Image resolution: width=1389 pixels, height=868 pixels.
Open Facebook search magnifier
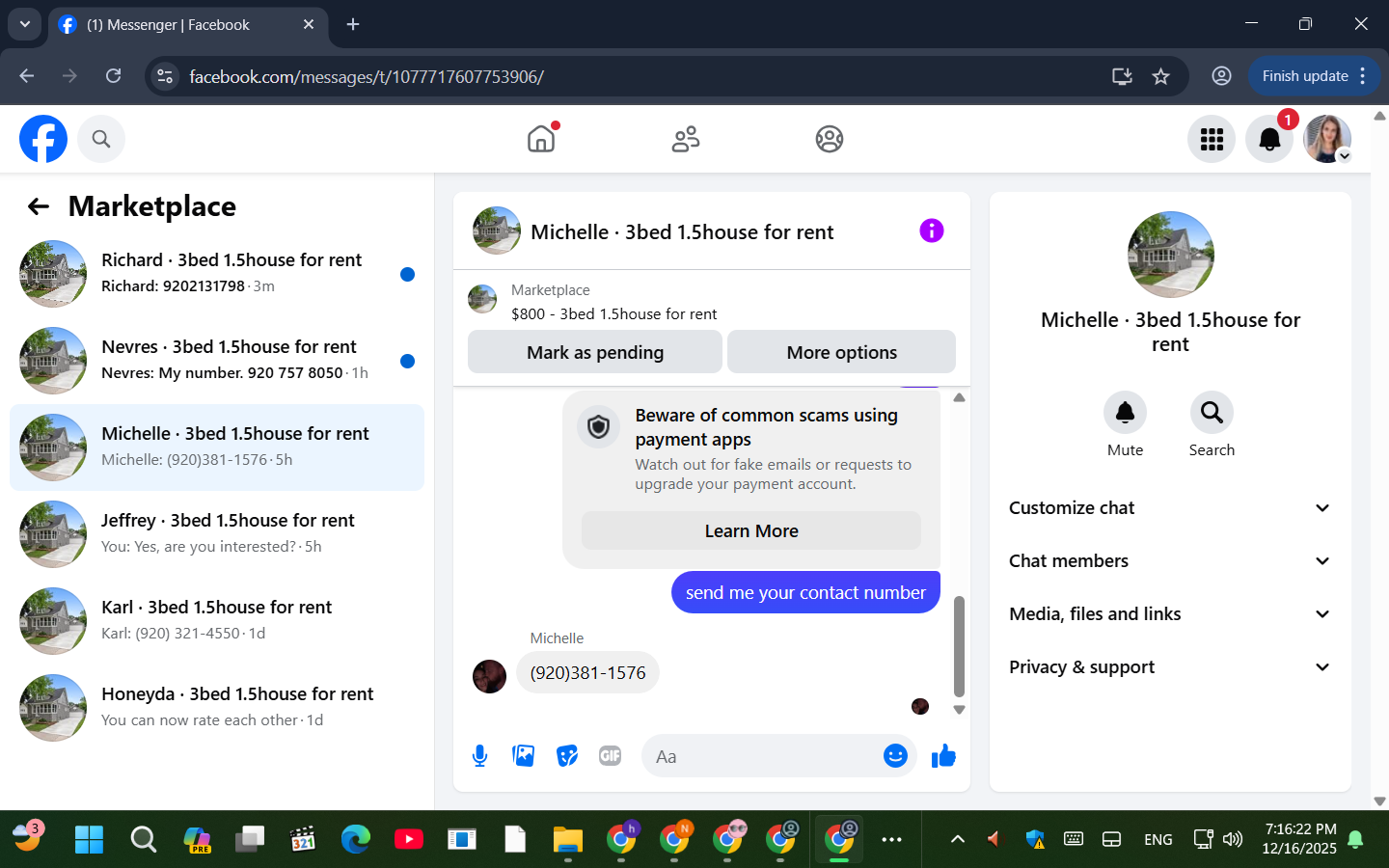coord(101,139)
